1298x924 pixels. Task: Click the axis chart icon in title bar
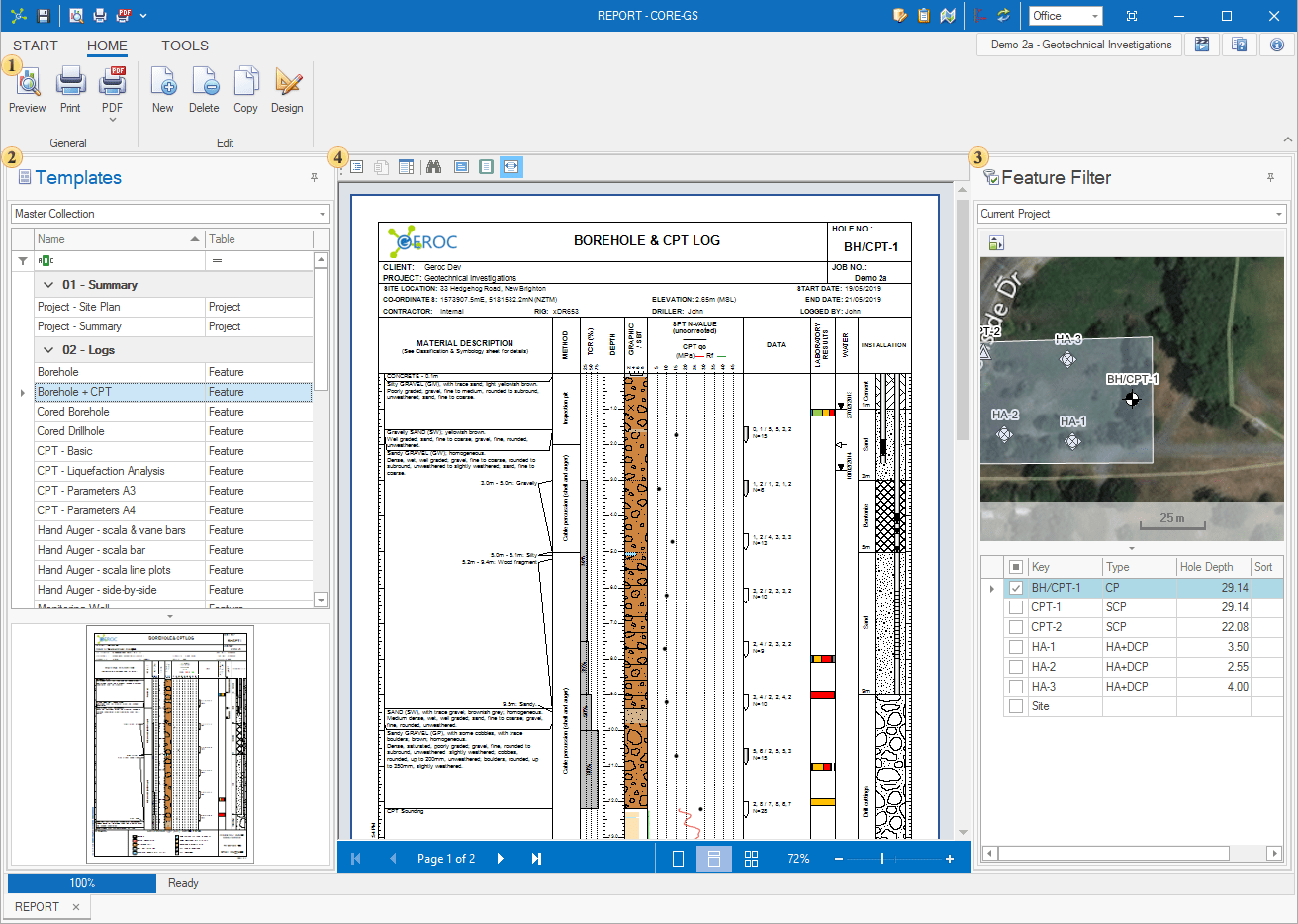(981, 16)
